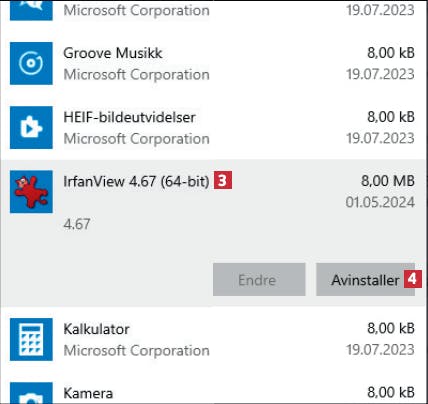Viewport: 428px width, 404px height.
Task: Click the 01.05.2024 install date
Action: coord(380,202)
